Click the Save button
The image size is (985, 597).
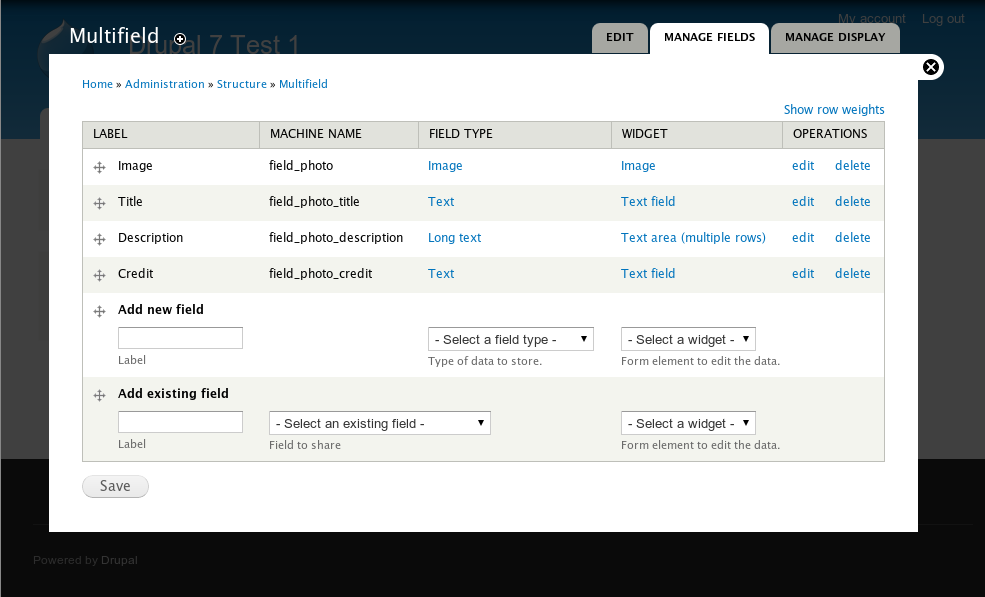(116, 486)
